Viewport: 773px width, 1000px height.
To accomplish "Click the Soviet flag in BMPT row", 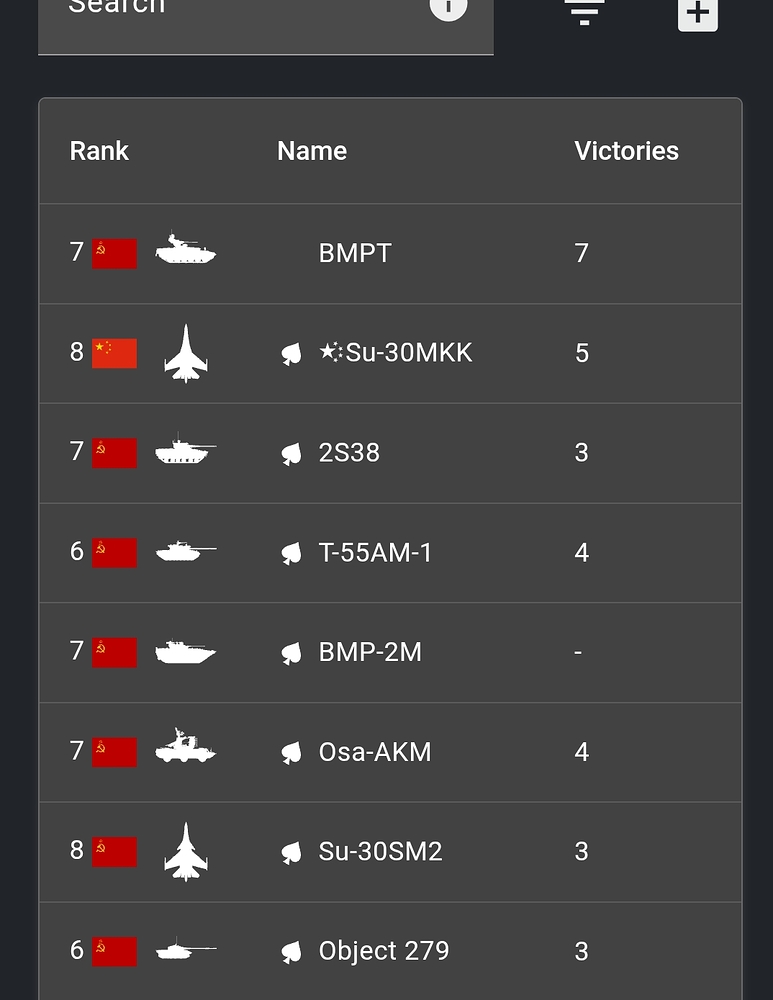I will 114,253.
